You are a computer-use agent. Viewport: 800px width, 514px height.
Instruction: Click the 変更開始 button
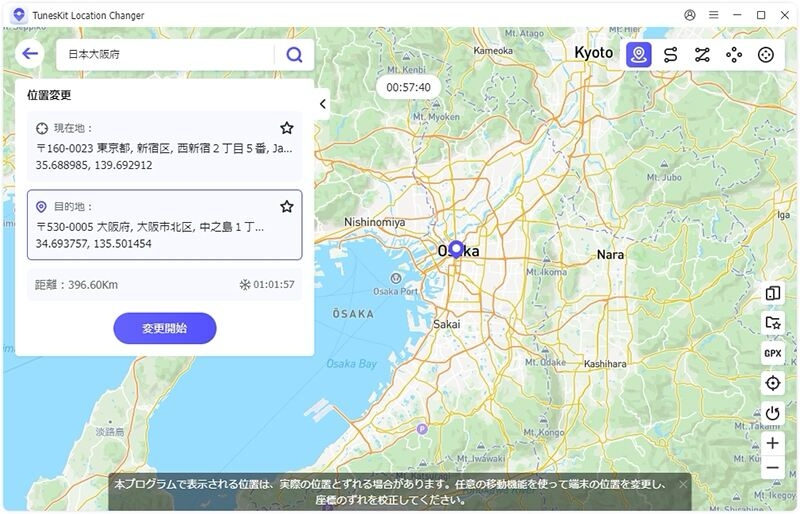pos(165,328)
